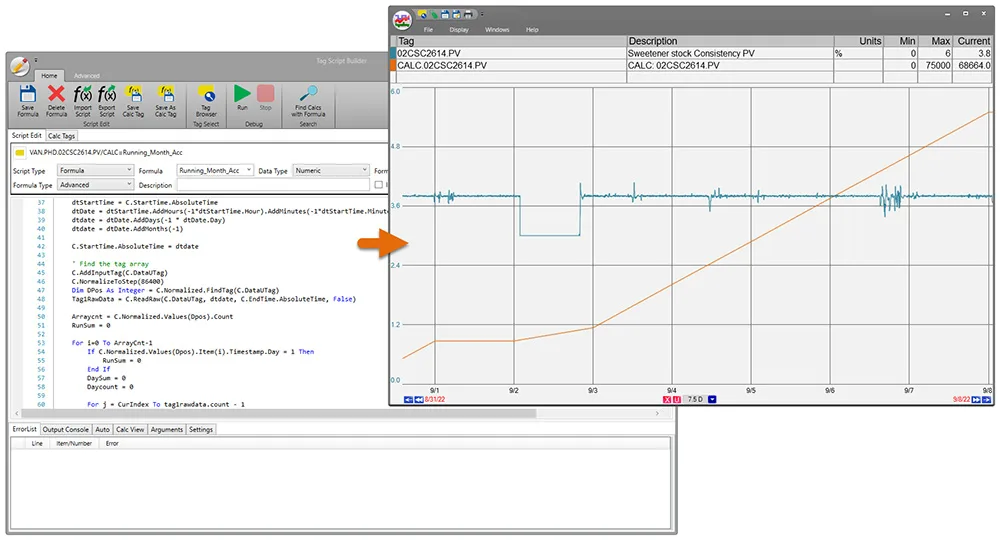Open the Display menu in trend window
The height and width of the screenshot is (541, 1000).
[458, 30]
